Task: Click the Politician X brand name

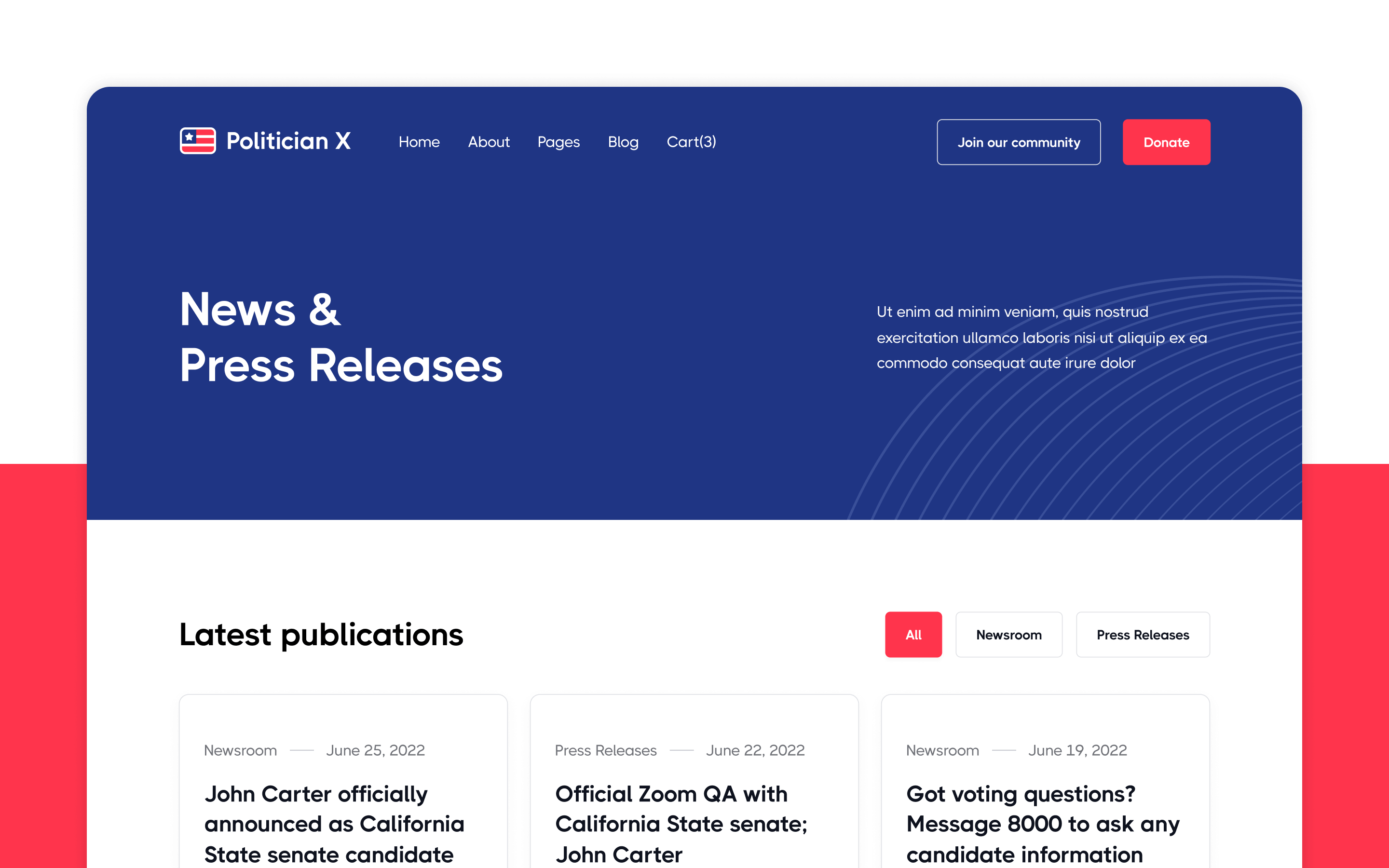Action: tap(288, 141)
